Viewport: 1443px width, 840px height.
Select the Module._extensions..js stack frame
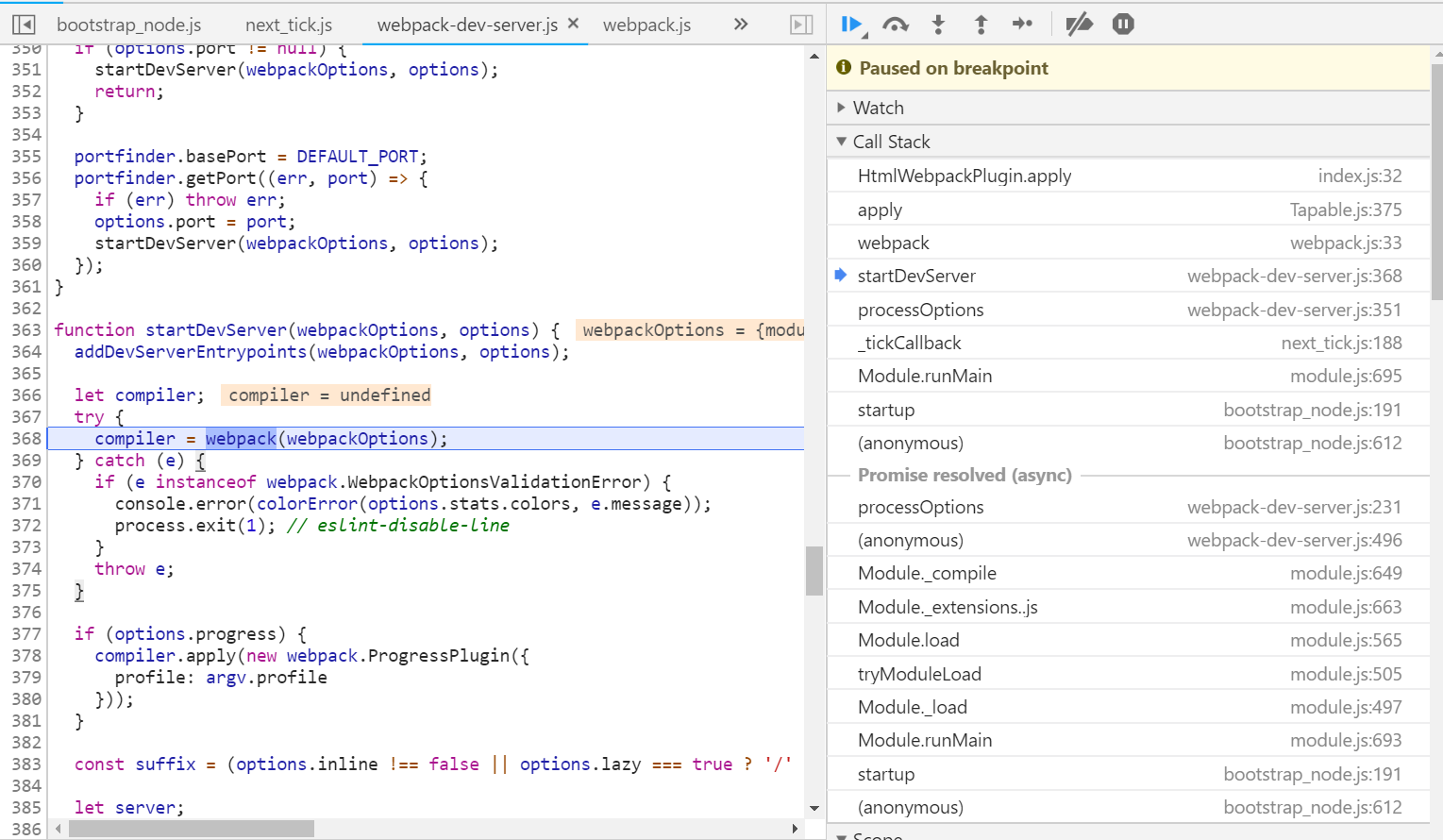tap(1129, 607)
